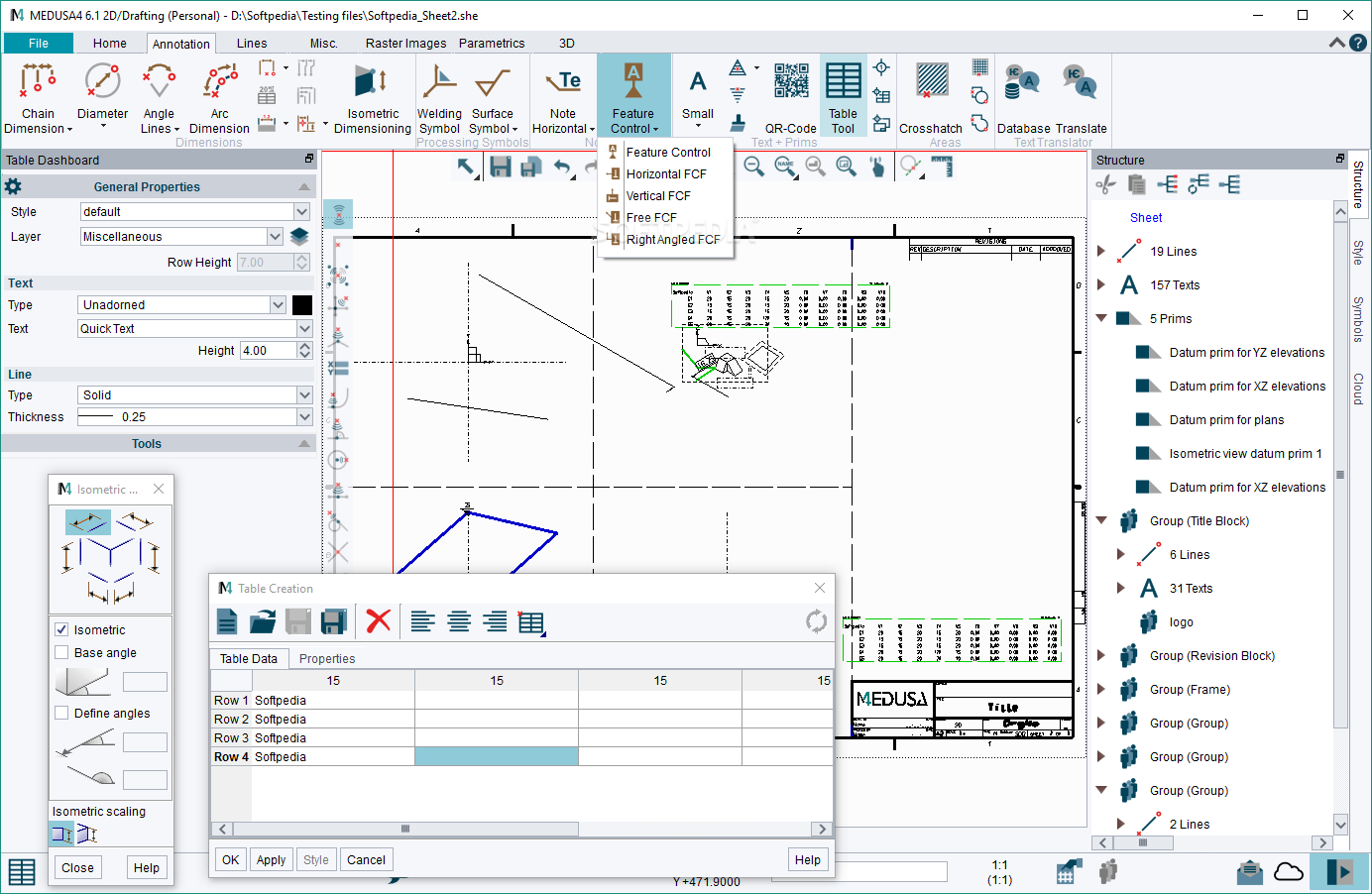This screenshot has width=1372, height=894.
Task: Expand the 157 Texts tree node
Action: point(1101,285)
